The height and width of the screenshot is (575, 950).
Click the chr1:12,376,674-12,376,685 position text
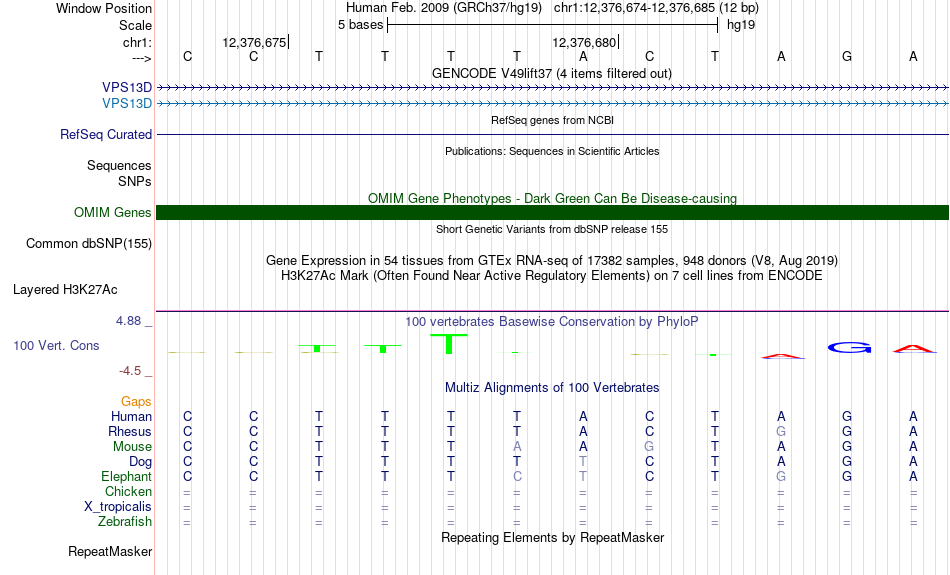(x=656, y=8)
